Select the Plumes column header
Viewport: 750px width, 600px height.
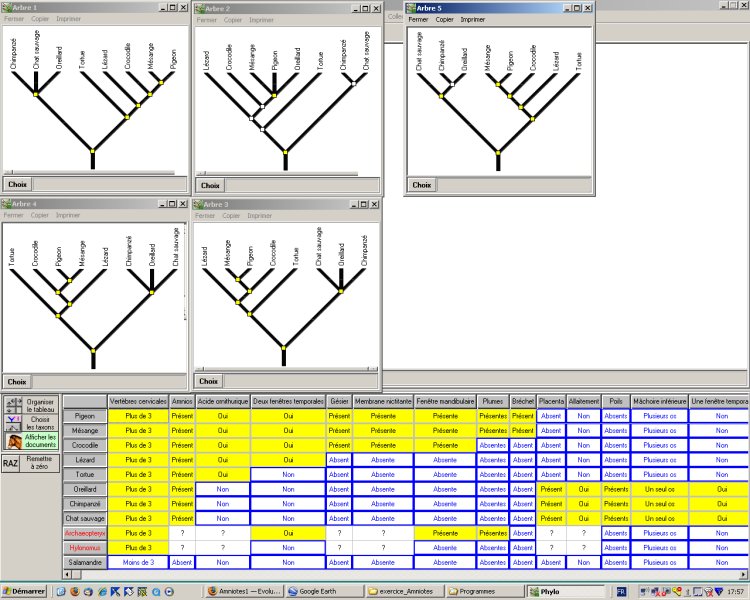point(492,401)
